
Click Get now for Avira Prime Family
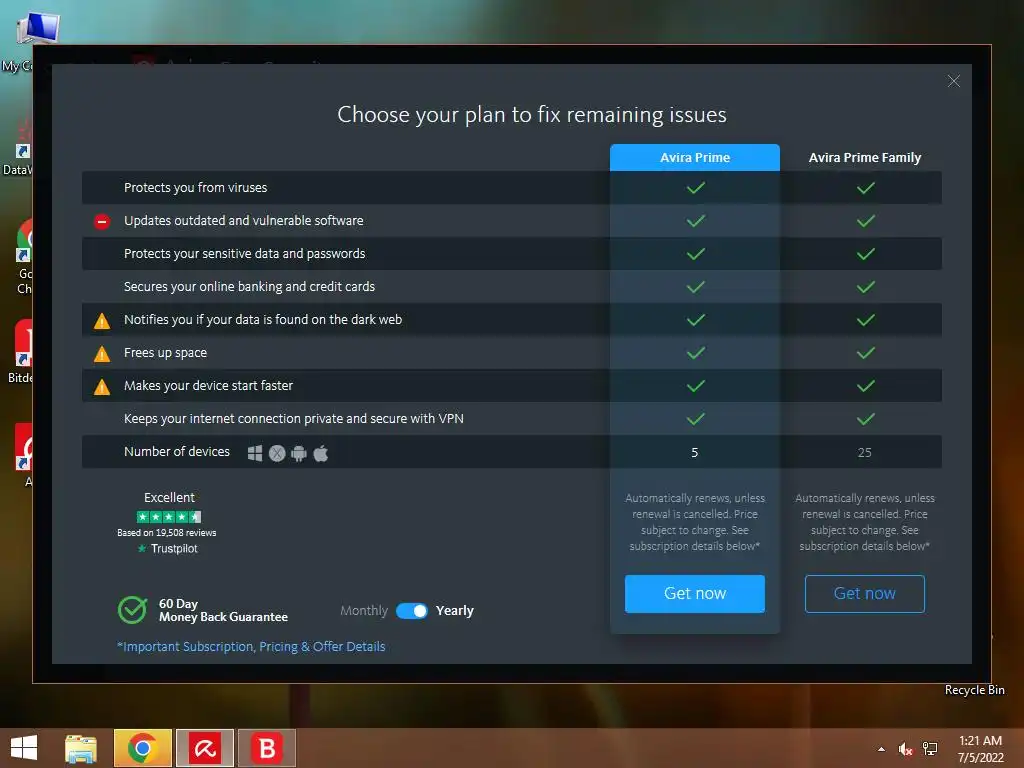coord(865,594)
